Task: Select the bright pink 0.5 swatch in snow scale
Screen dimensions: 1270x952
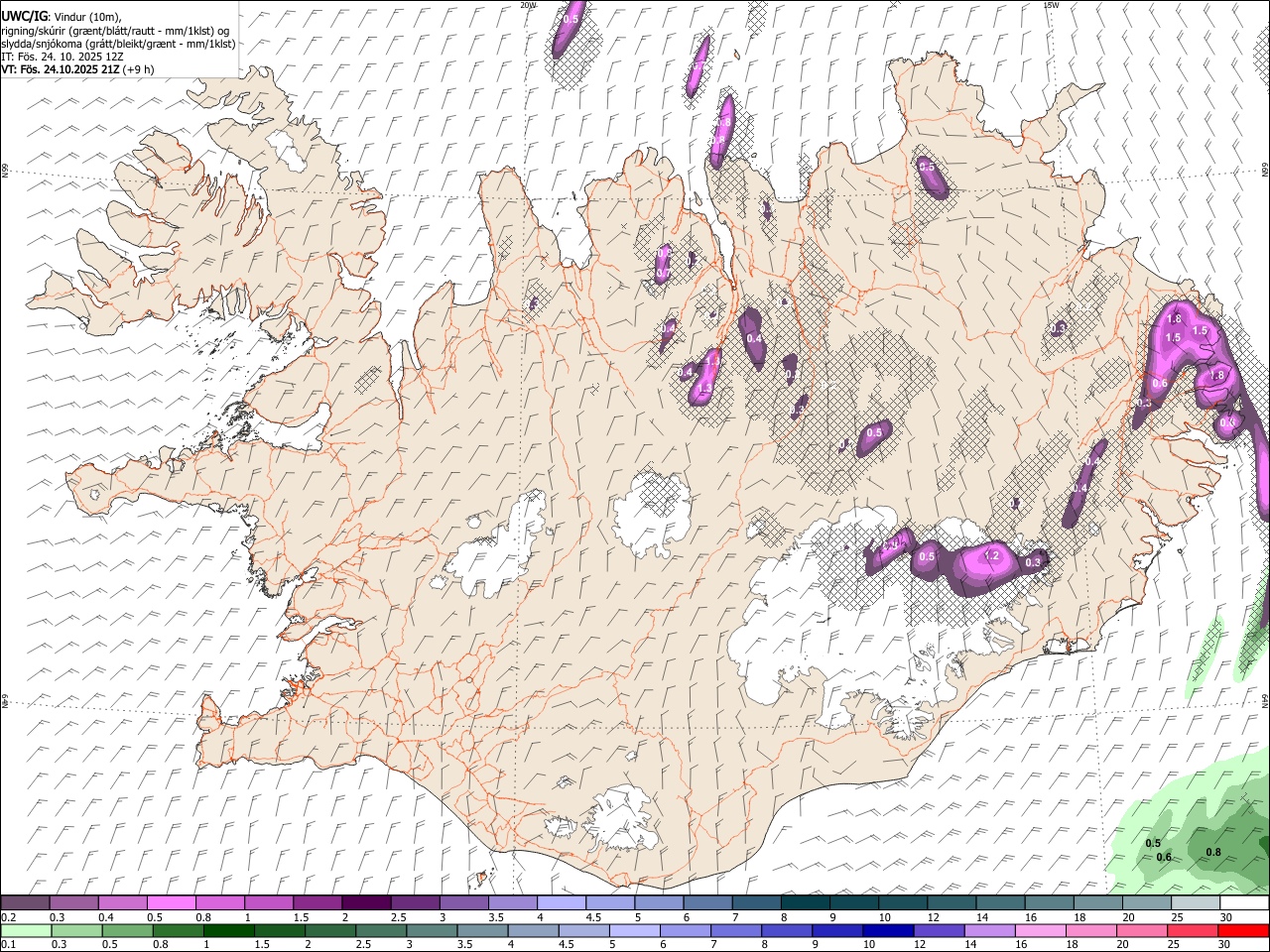Action: pos(172,903)
